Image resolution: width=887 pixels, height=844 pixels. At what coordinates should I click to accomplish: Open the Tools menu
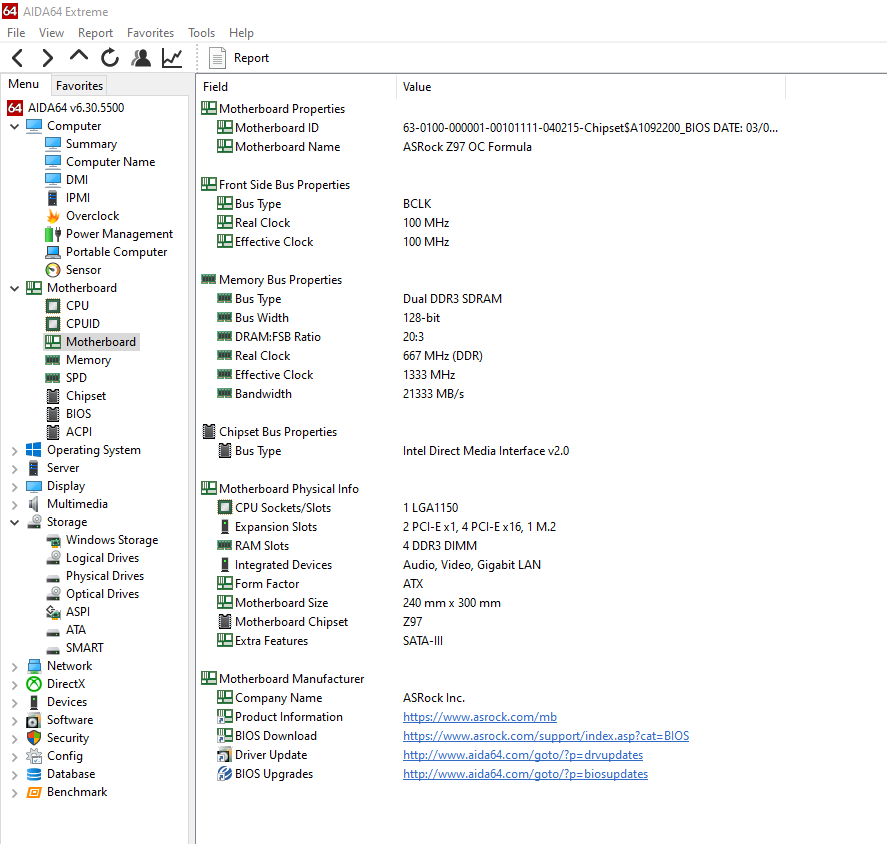tap(201, 33)
